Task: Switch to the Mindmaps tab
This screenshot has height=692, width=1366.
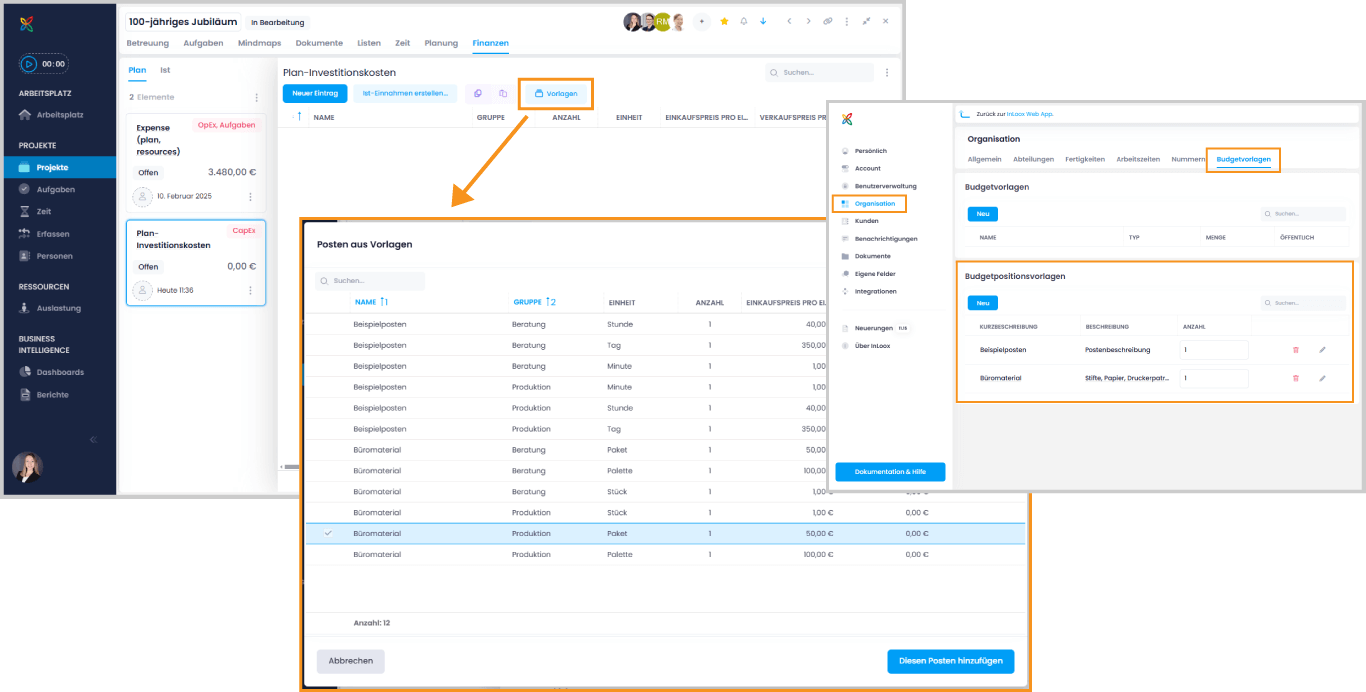Action: click(x=259, y=43)
